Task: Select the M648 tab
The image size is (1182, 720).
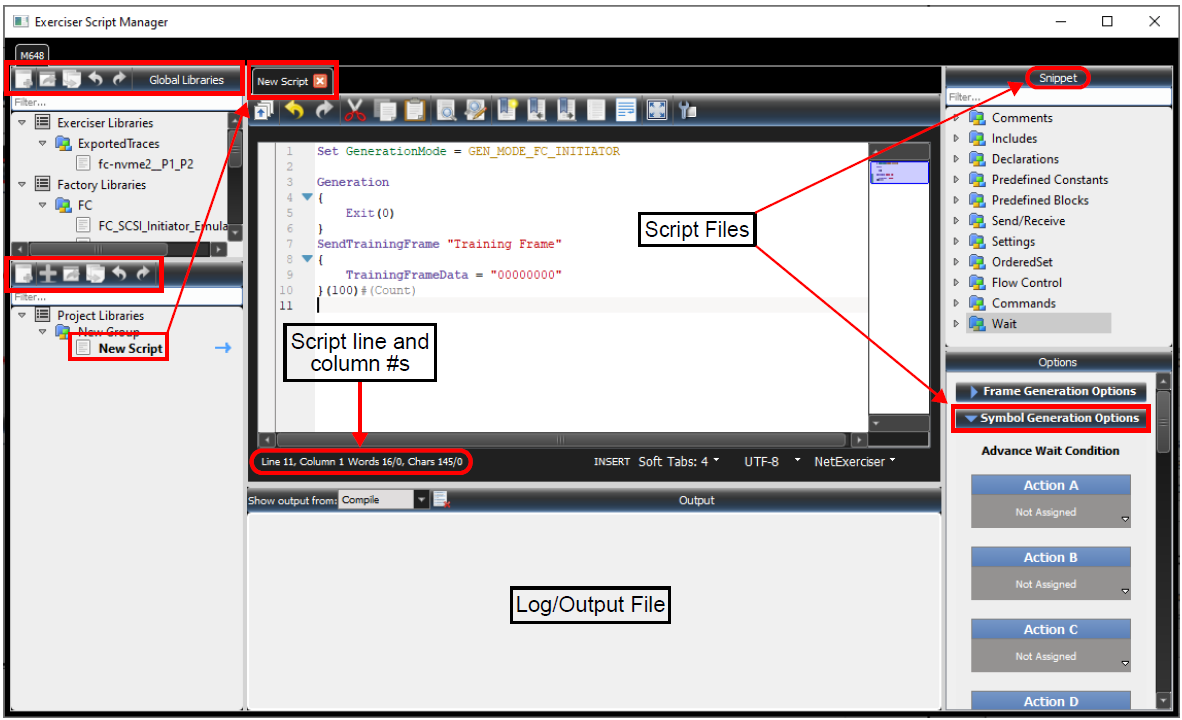Action: tap(32, 55)
